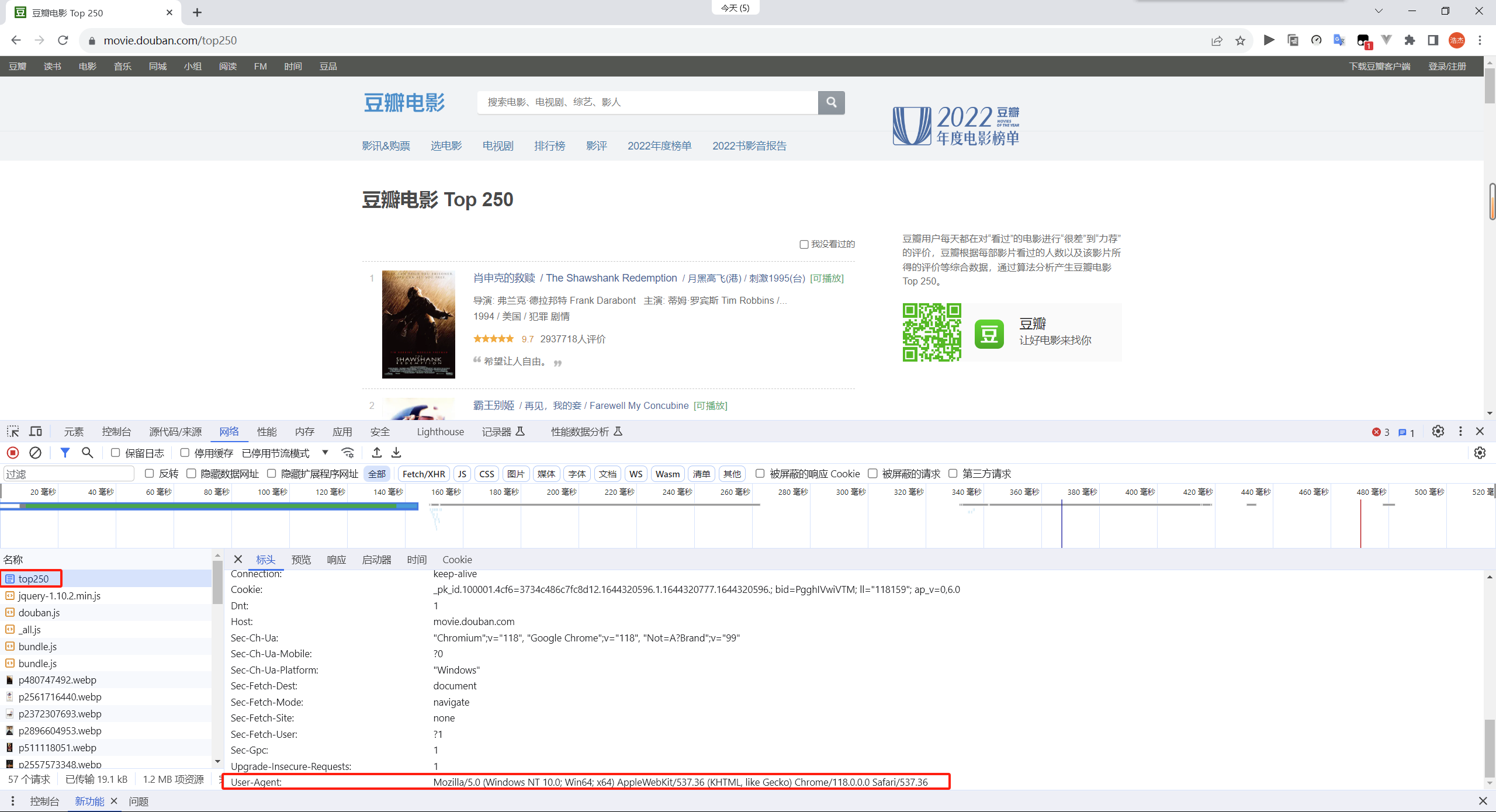Viewport: 1496px width, 812px height.
Task: Enable the 停用缓存 checkbox
Action: [185, 453]
